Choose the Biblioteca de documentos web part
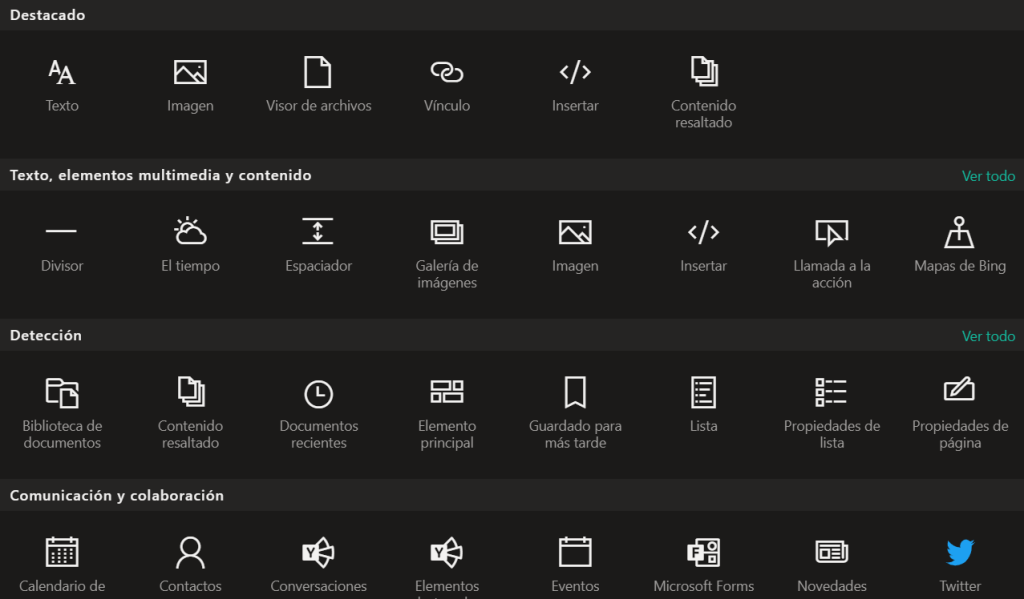 click(62, 393)
